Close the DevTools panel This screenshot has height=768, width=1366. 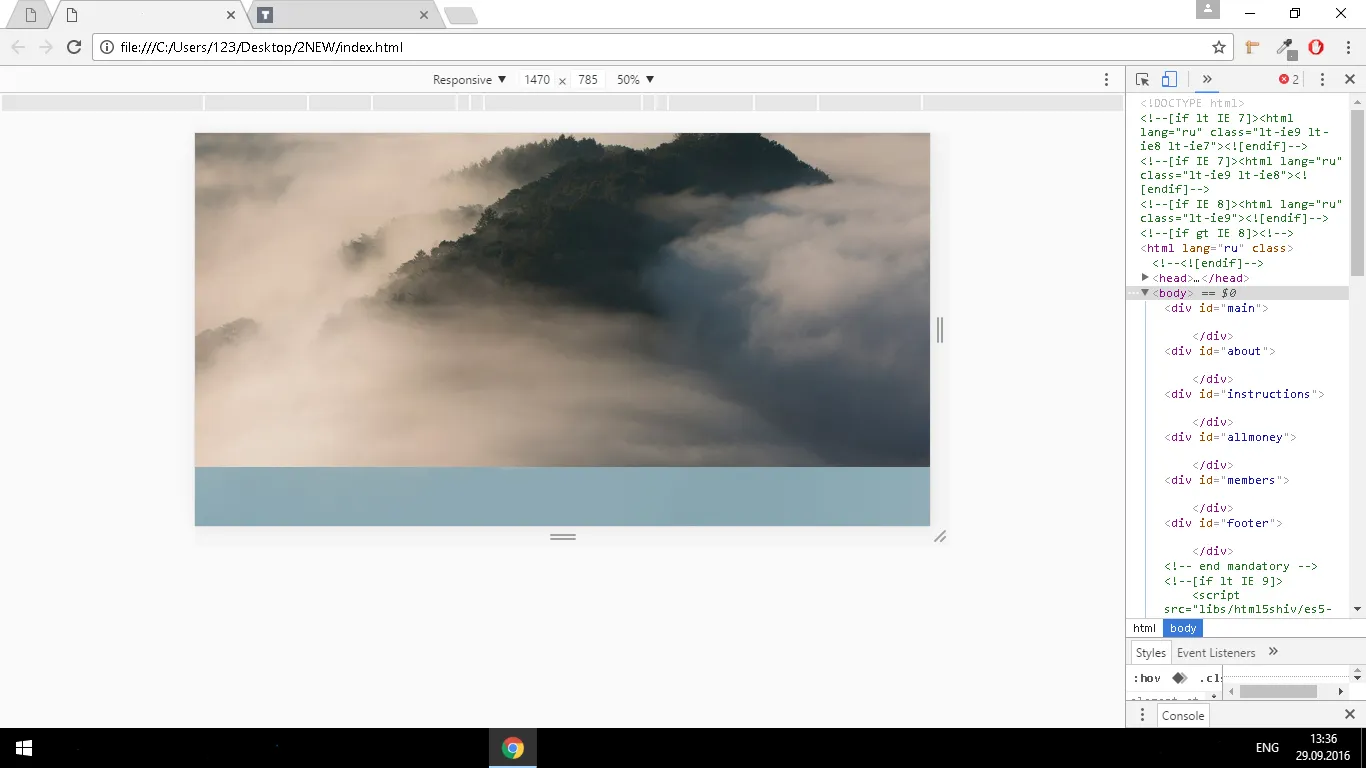[x=1349, y=80]
